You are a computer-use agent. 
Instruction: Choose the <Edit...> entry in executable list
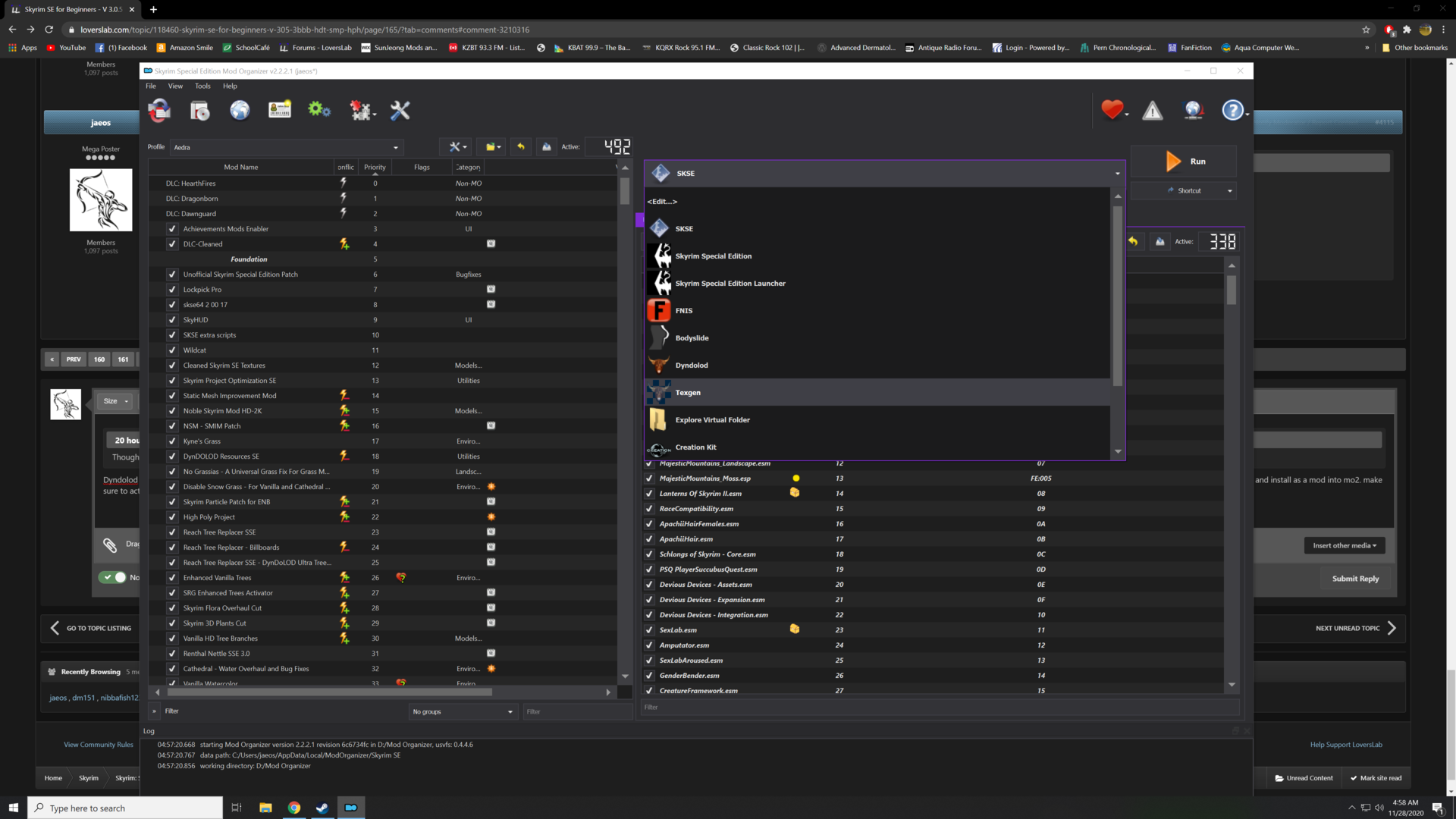[x=877, y=201]
